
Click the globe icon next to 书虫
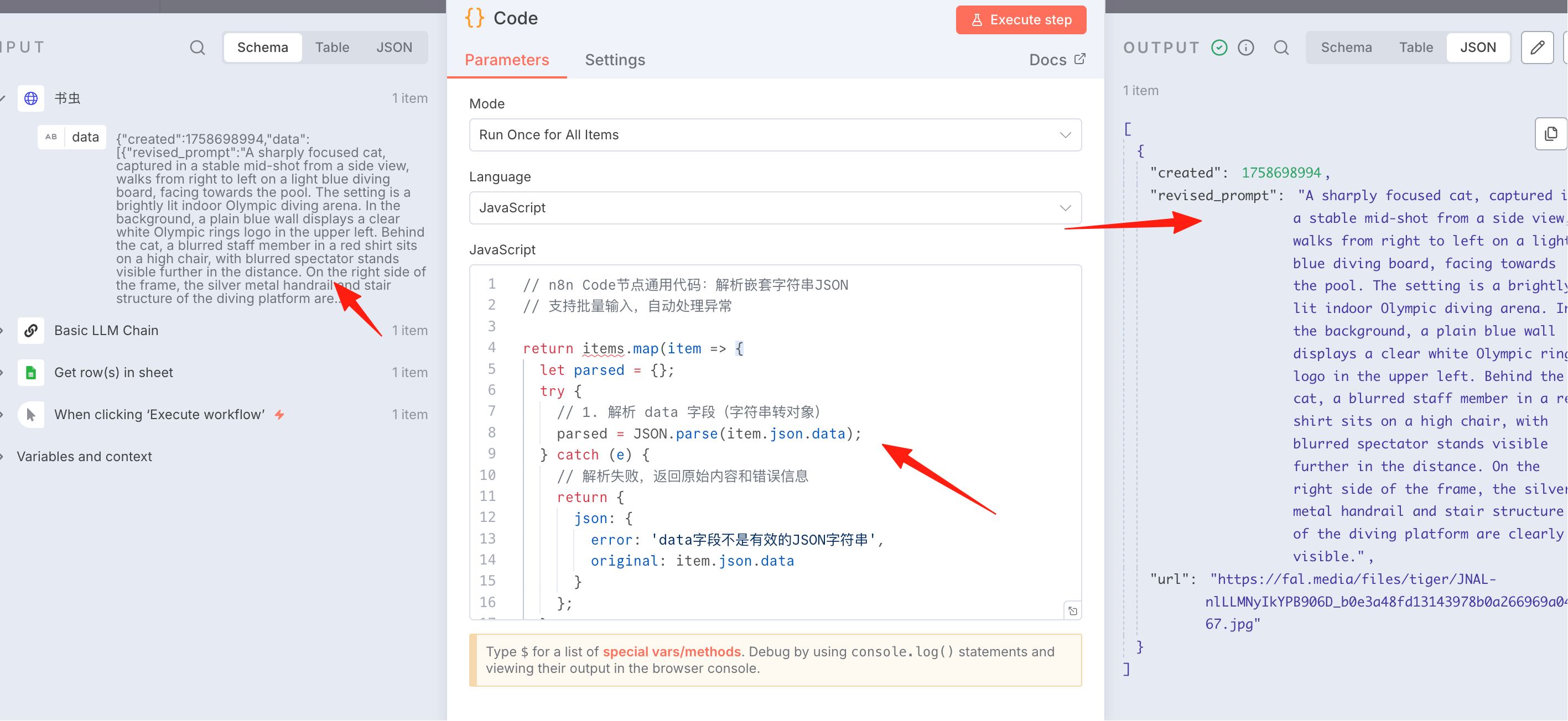pos(31,98)
